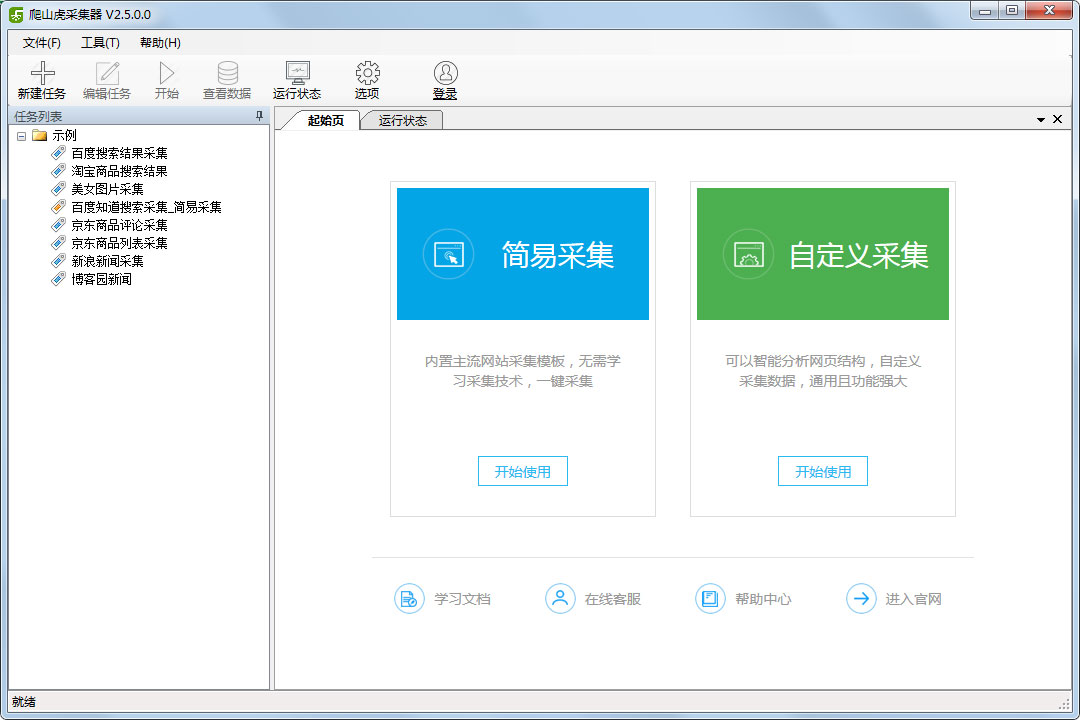The image size is (1080, 720).
Task: Open the 工具(T) menu
Action: (100, 43)
